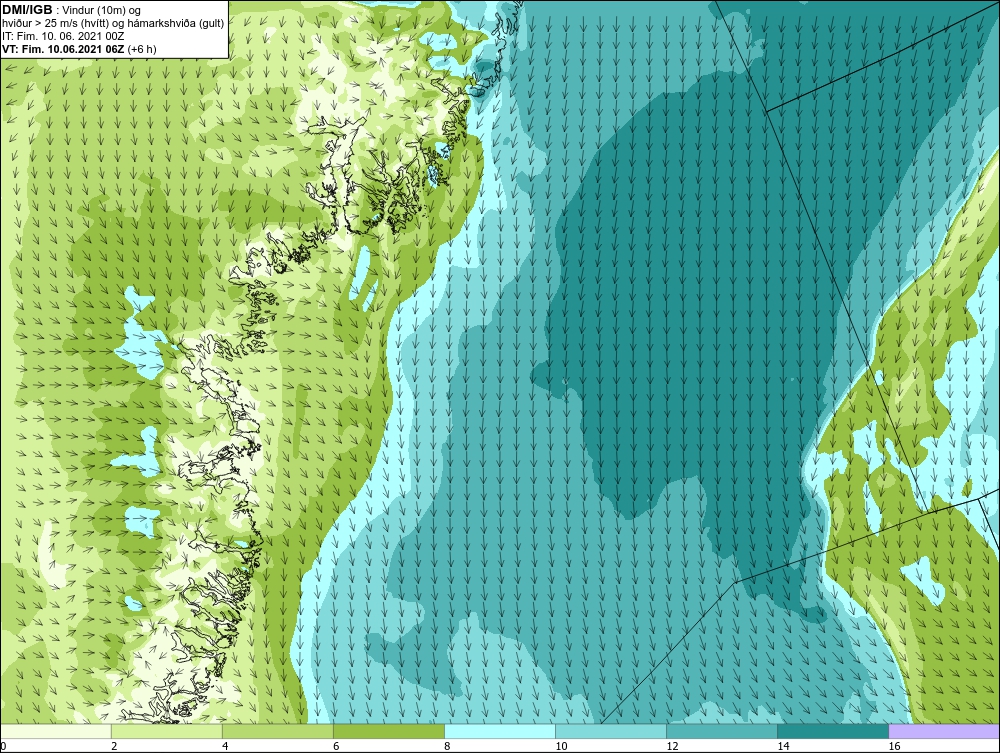Click the 'hviður > 25 m/s' description line
The width and height of the screenshot is (1000, 753).
(x=113, y=24)
